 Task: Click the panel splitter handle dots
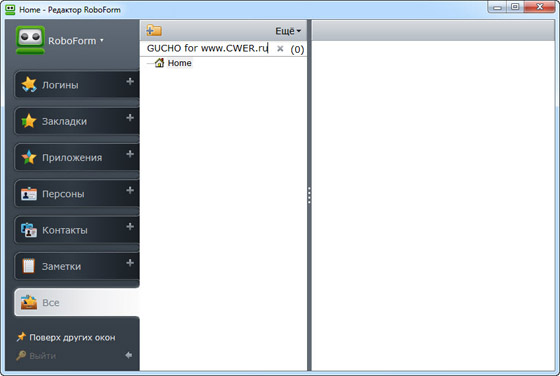click(x=309, y=195)
